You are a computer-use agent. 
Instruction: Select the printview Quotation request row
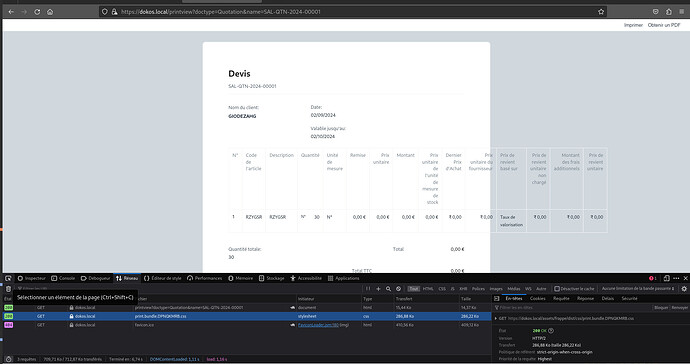point(246,308)
